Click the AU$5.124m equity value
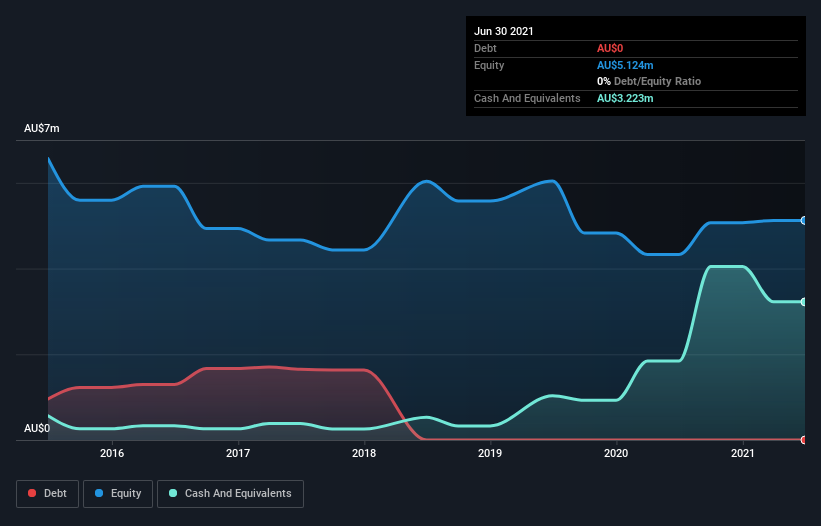The height and width of the screenshot is (526, 821). point(625,65)
